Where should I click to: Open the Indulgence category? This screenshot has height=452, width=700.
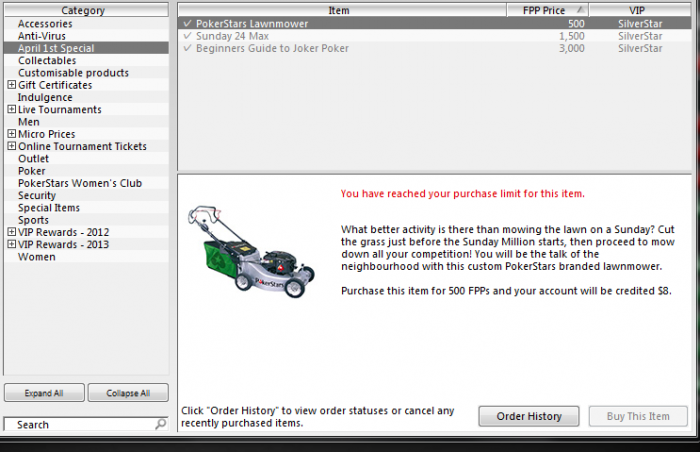(45, 97)
